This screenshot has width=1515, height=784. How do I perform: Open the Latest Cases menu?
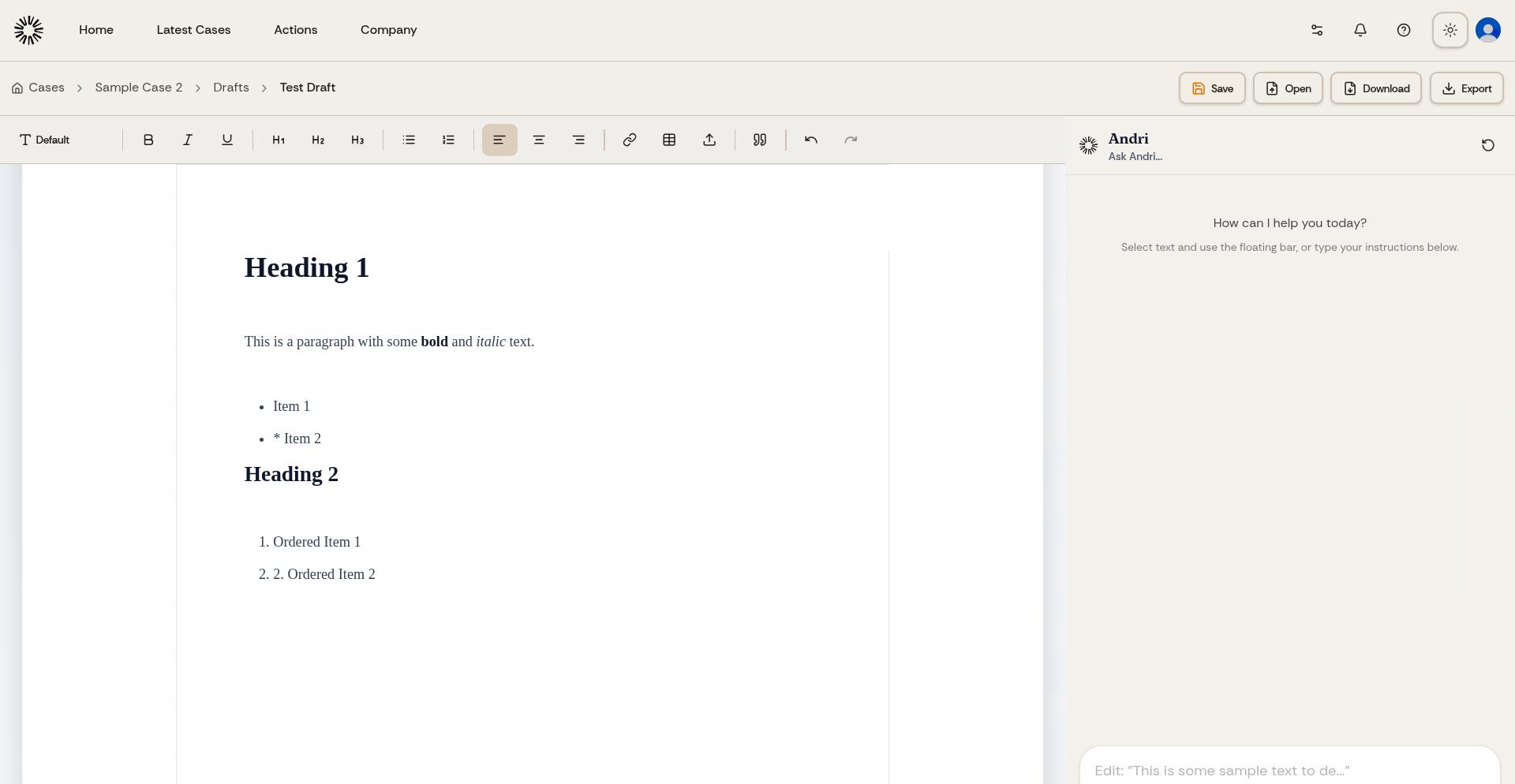tap(193, 30)
